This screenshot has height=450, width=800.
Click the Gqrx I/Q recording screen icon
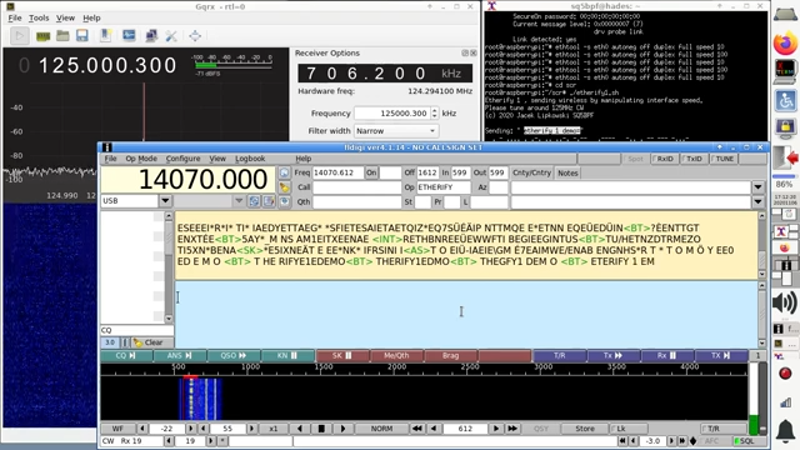tap(129, 35)
